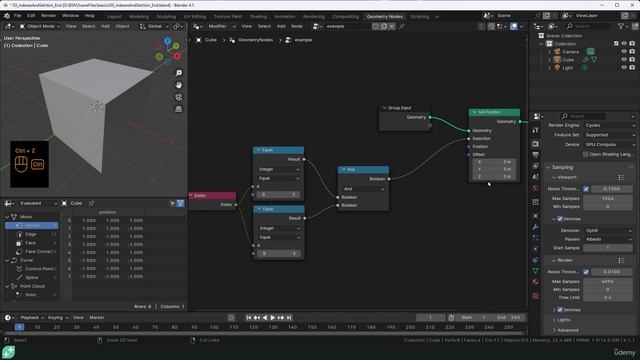Adjust Render Max Samples 4096 field
Screen dimensions: 640x360
point(608,282)
